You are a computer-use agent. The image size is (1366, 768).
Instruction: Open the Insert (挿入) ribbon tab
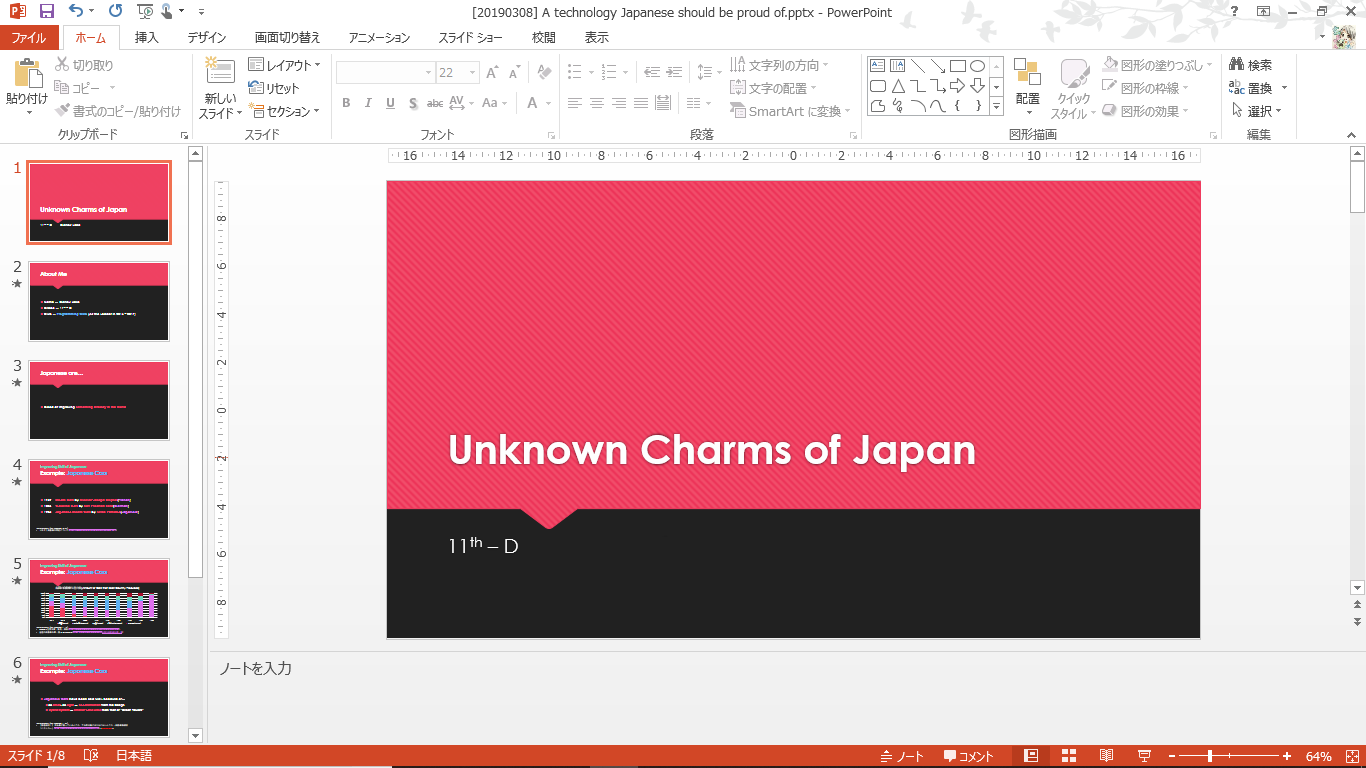(147, 38)
